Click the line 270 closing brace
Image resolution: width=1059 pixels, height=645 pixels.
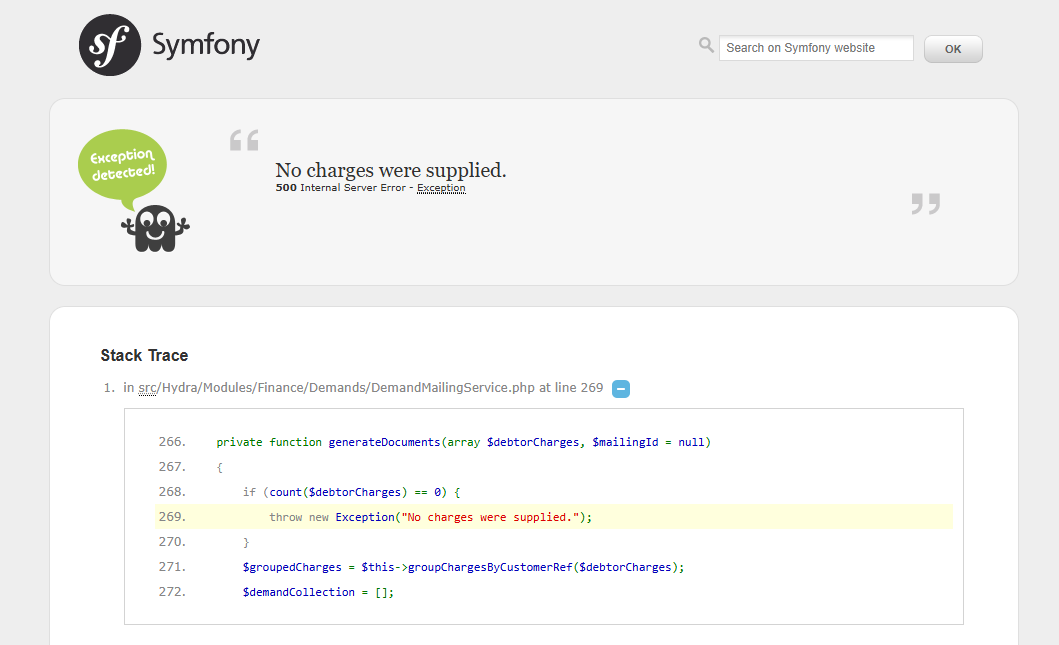(246, 542)
